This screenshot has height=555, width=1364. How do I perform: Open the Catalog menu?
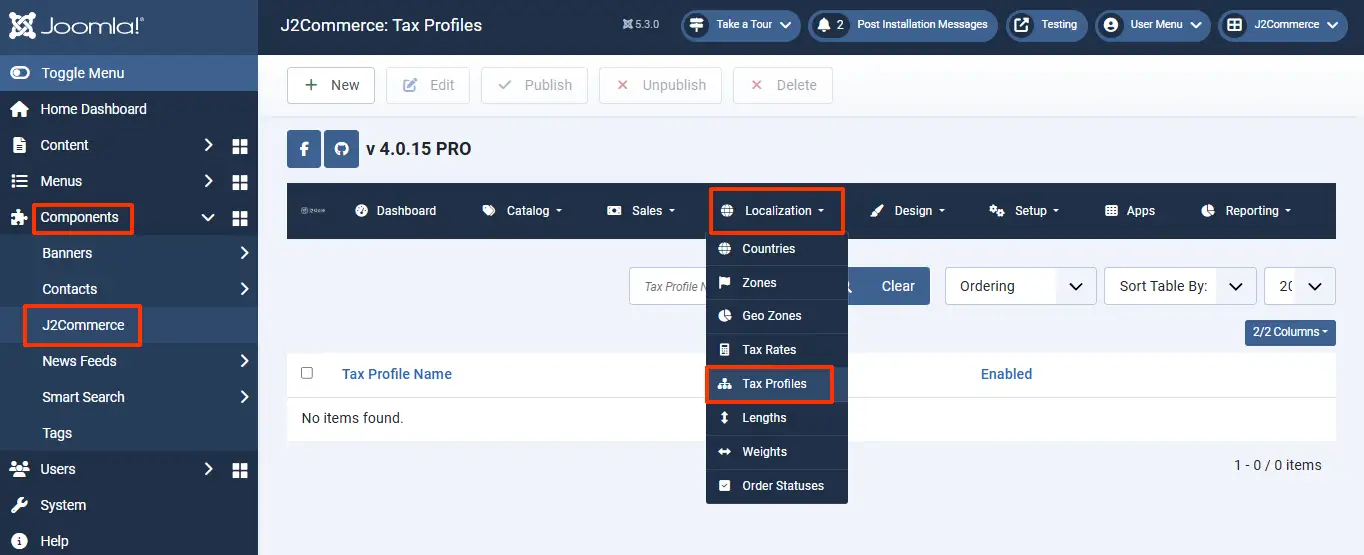point(522,211)
